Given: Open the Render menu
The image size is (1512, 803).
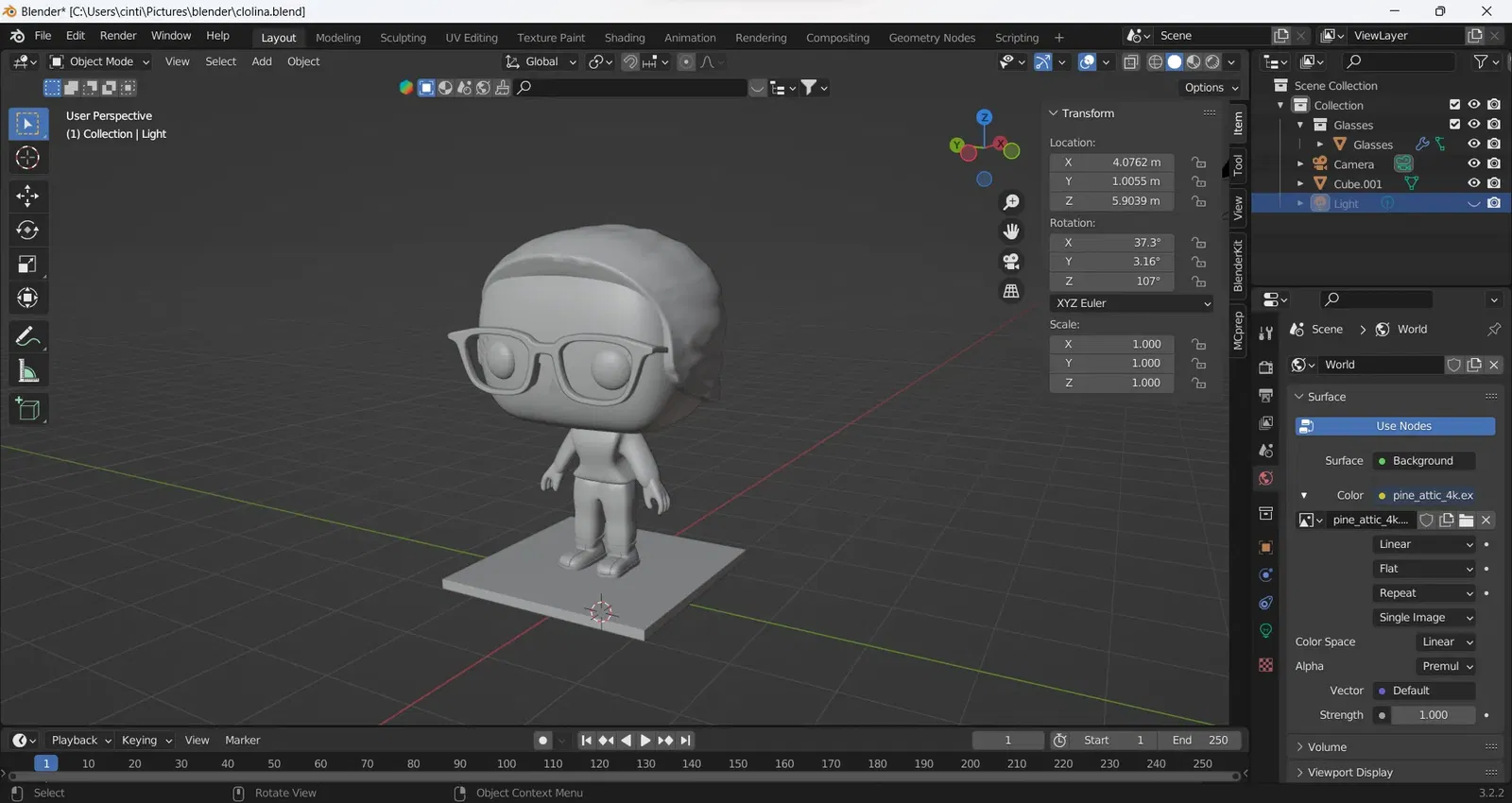Looking at the screenshot, I should [118, 36].
